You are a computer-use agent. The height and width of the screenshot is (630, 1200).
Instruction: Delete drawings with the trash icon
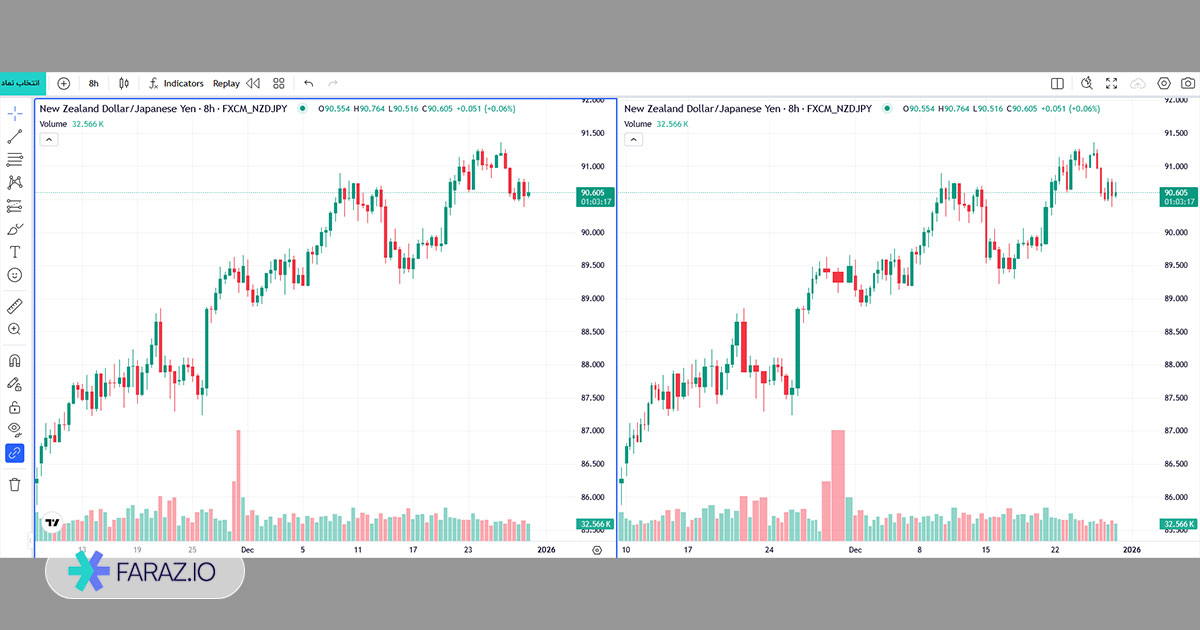click(15, 484)
